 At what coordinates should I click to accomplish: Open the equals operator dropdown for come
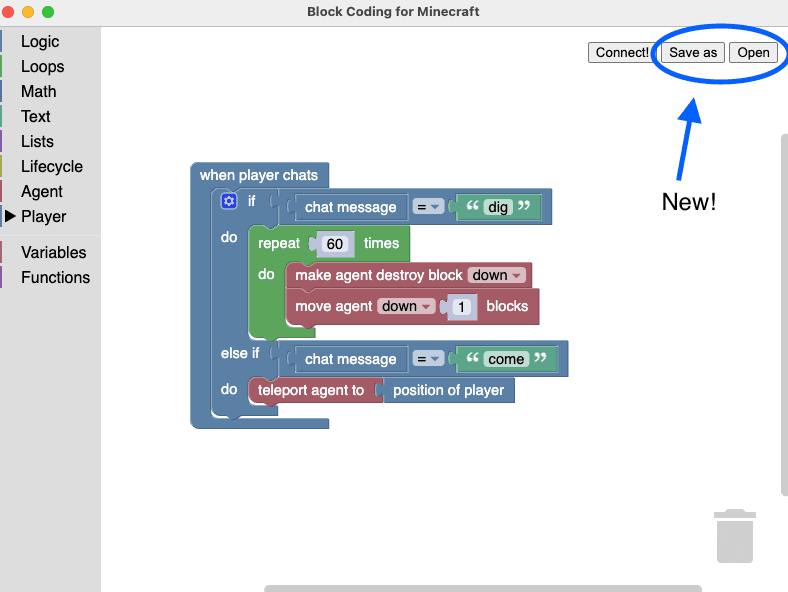tap(429, 359)
